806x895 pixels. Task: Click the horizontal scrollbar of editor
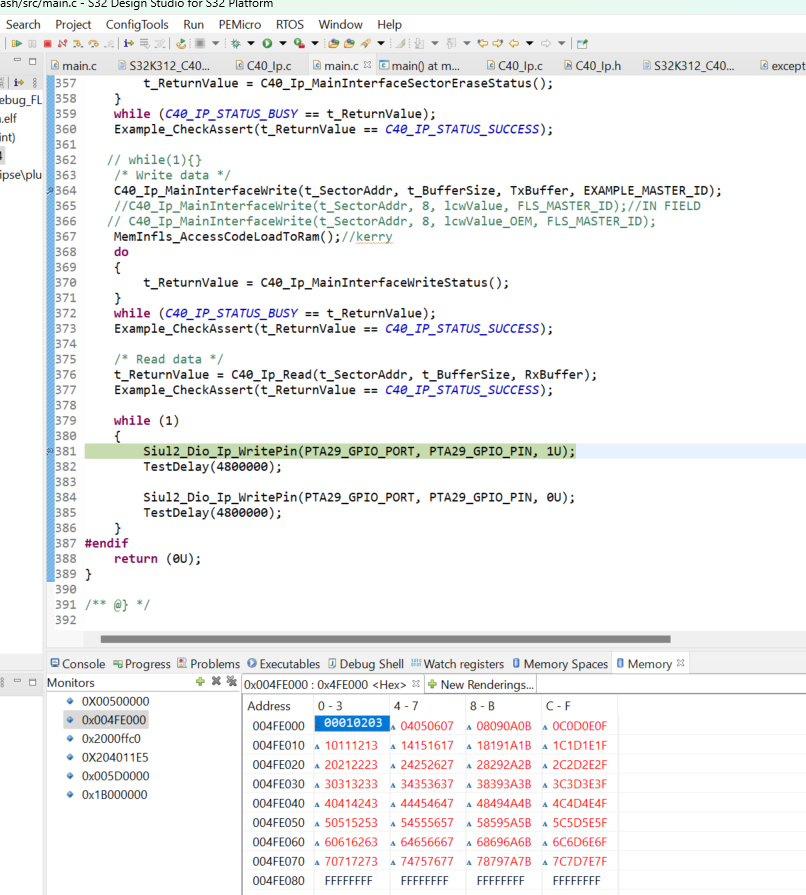tap(385, 639)
